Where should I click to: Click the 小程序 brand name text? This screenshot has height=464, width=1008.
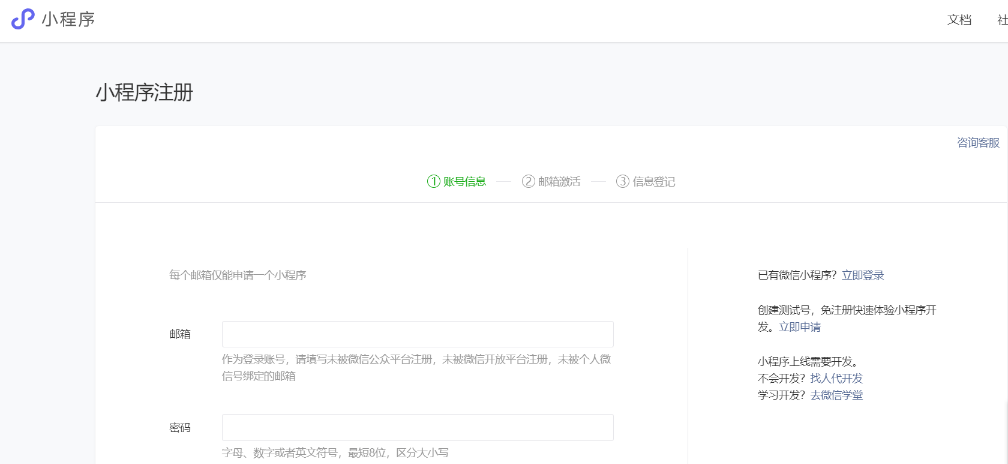(x=68, y=19)
